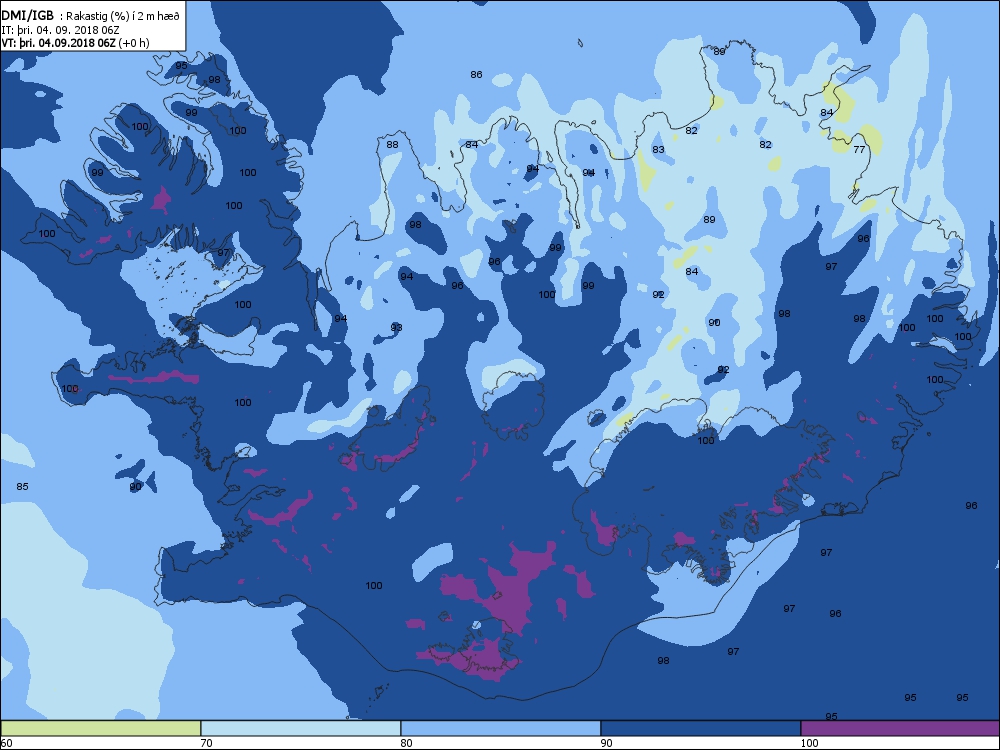The image size is (1000, 750).
Task: Select the humidity value 86 over the sea
Action: coord(476,75)
